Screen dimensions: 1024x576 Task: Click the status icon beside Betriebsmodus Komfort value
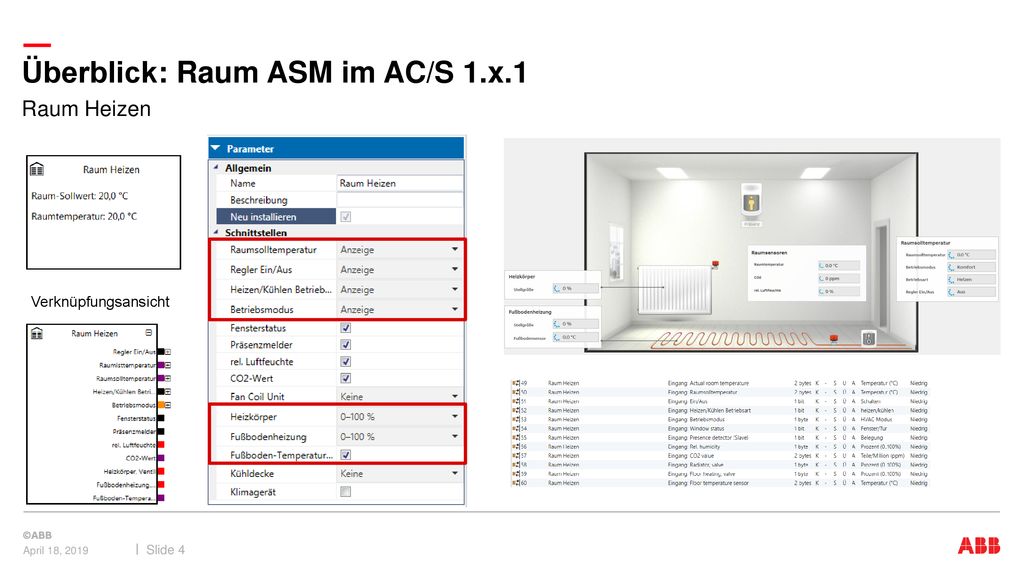coord(952,267)
